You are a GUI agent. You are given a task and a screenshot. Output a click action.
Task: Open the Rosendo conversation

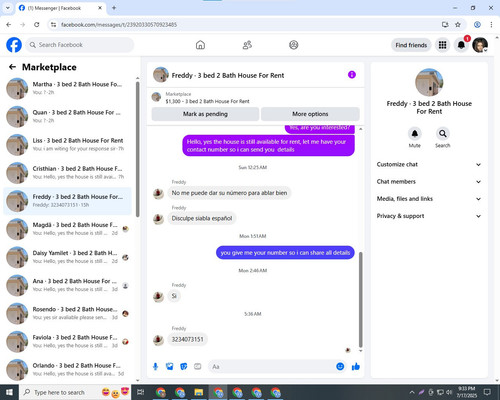coord(68,313)
